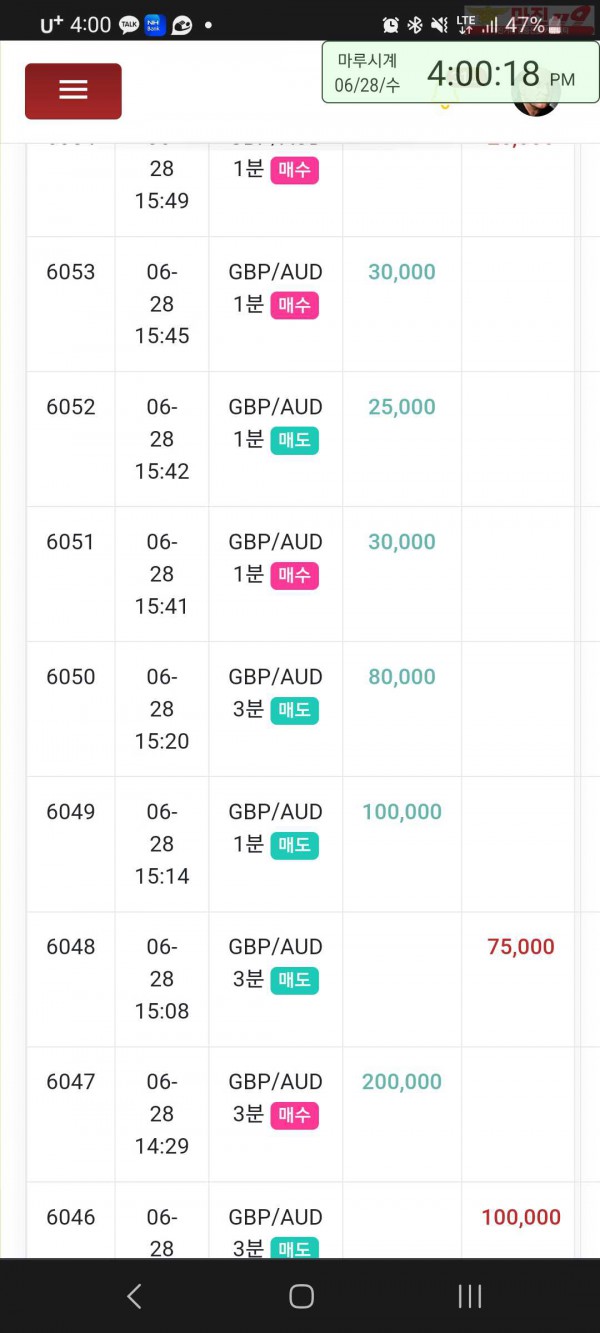Image resolution: width=600 pixels, height=1333 pixels.
Task: Tap the NH Bank notification icon
Action: (x=154, y=25)
